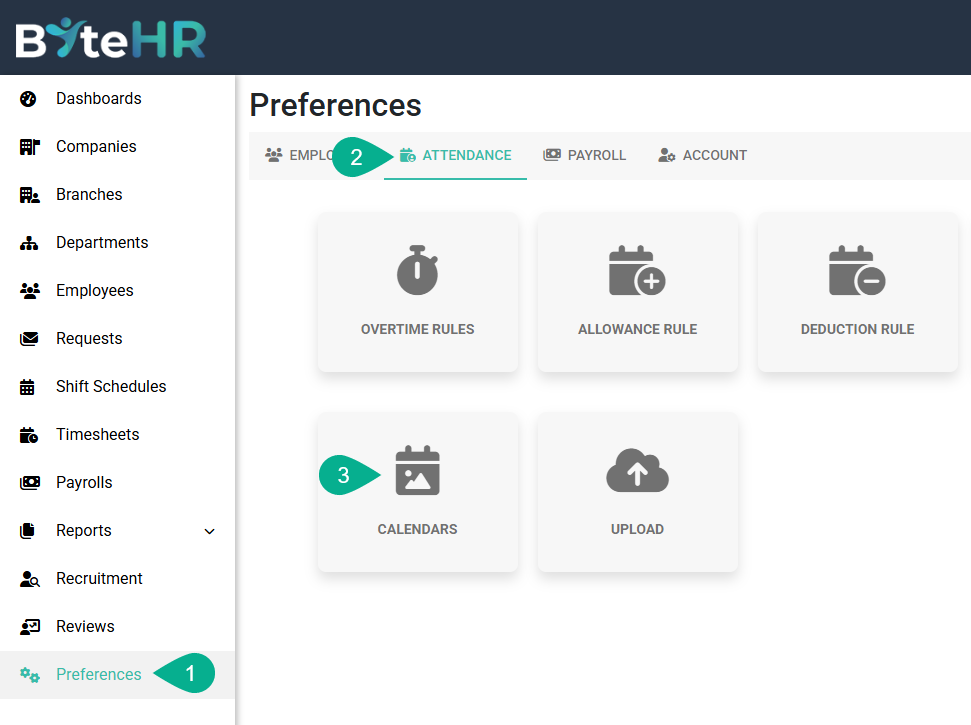Open the ALLOWANCE RULE card label
971x725 pixels.
click(x=637, y=329)
